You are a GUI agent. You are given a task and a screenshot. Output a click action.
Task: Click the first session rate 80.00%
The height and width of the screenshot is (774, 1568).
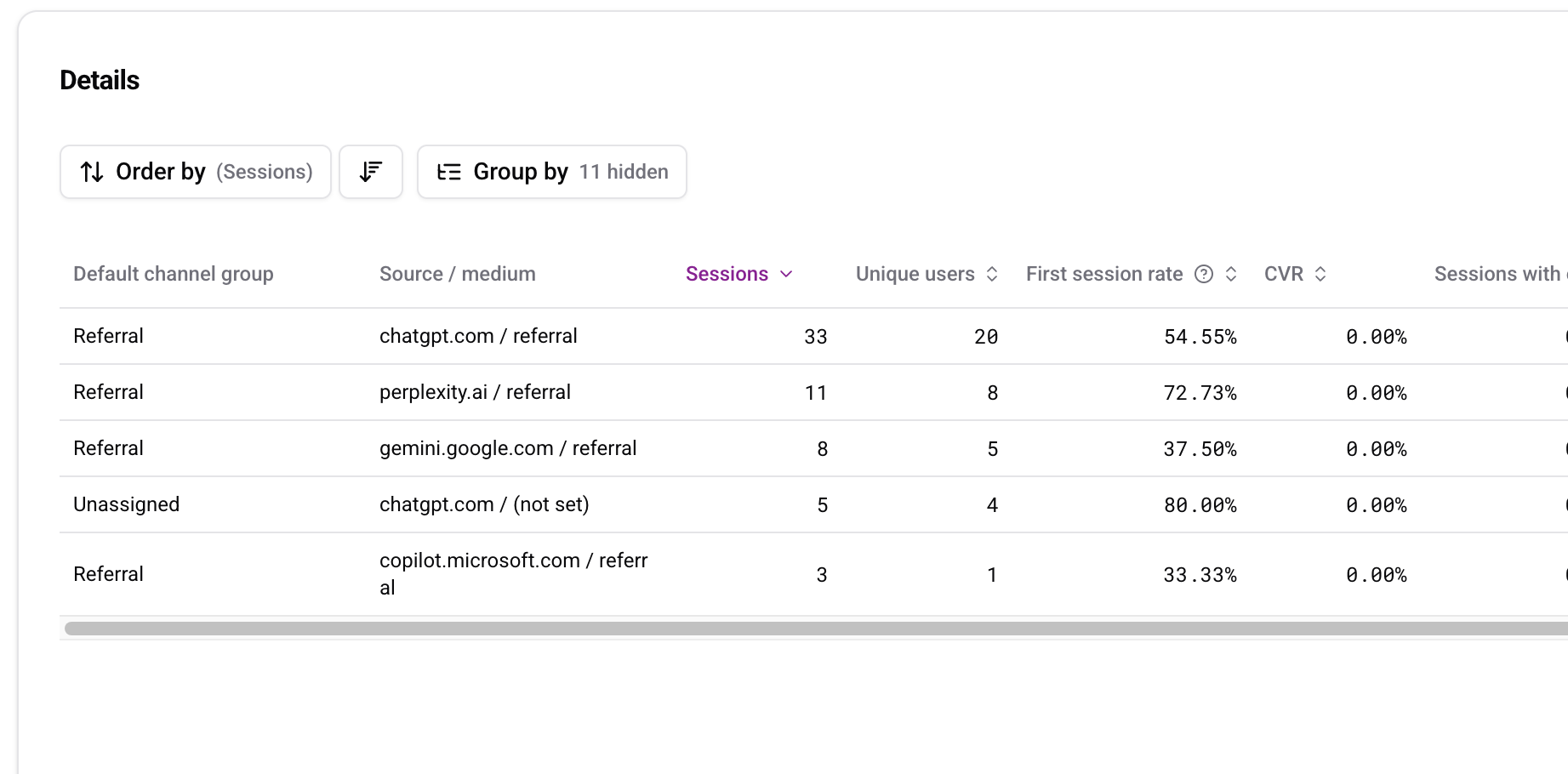(x=1200, y=505)
